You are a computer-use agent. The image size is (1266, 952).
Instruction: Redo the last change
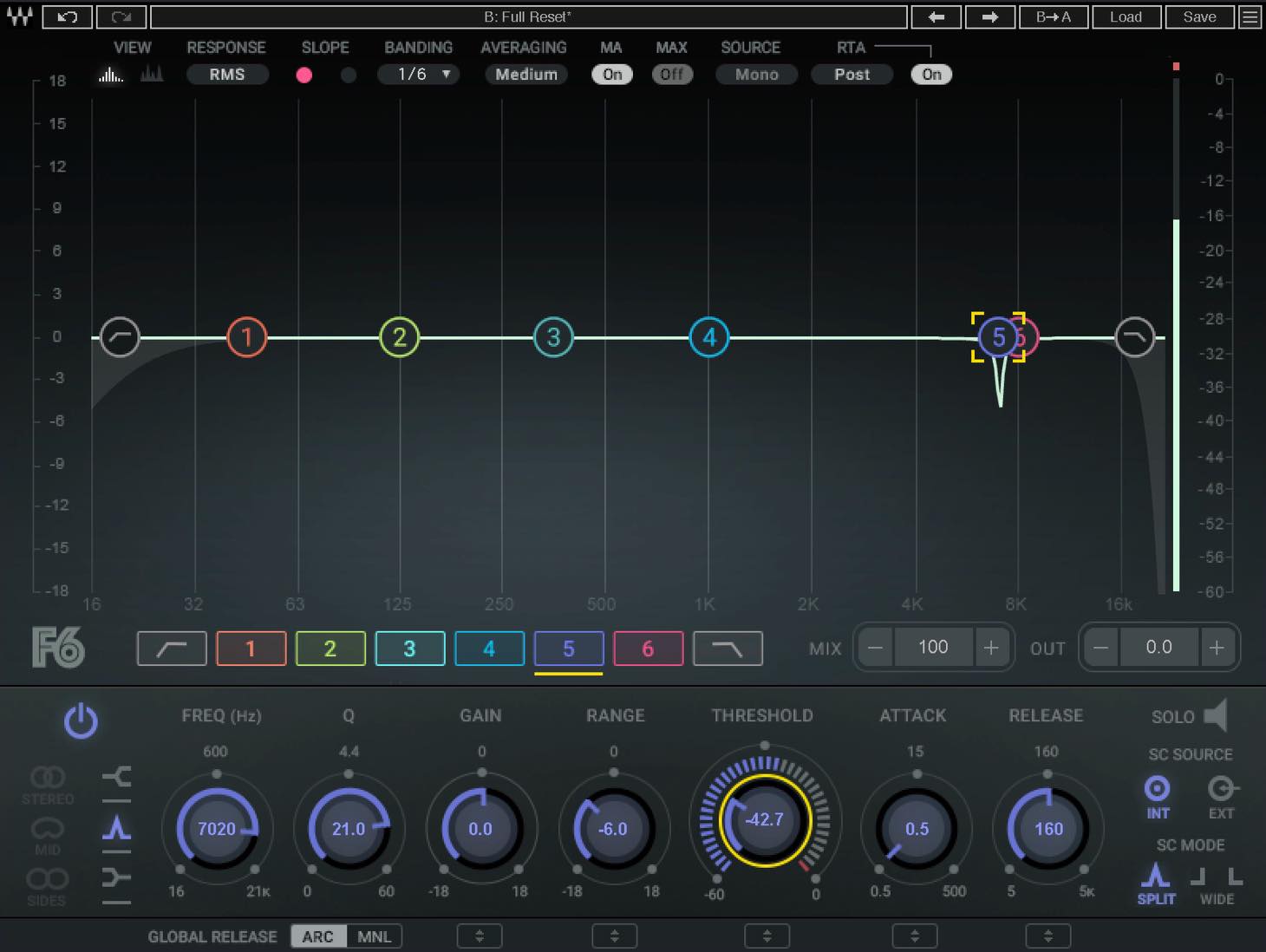click(121, 16)
